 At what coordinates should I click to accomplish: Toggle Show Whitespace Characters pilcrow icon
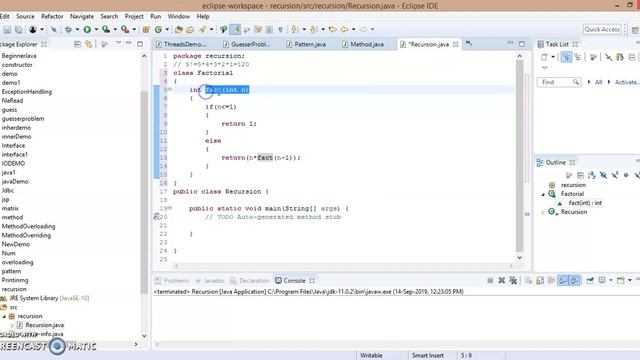point(280,29)
